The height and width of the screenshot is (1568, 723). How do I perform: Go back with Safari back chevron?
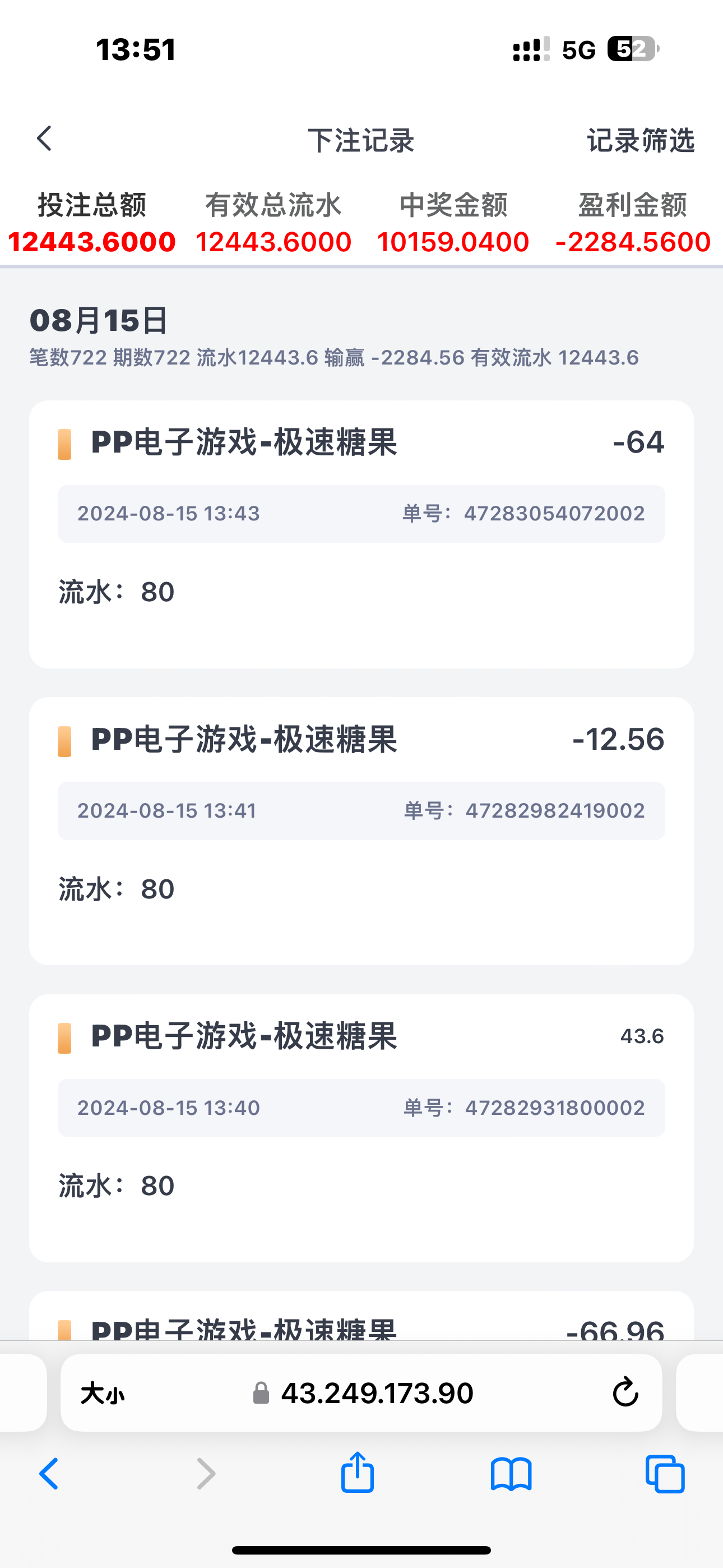pos(49,1474)
